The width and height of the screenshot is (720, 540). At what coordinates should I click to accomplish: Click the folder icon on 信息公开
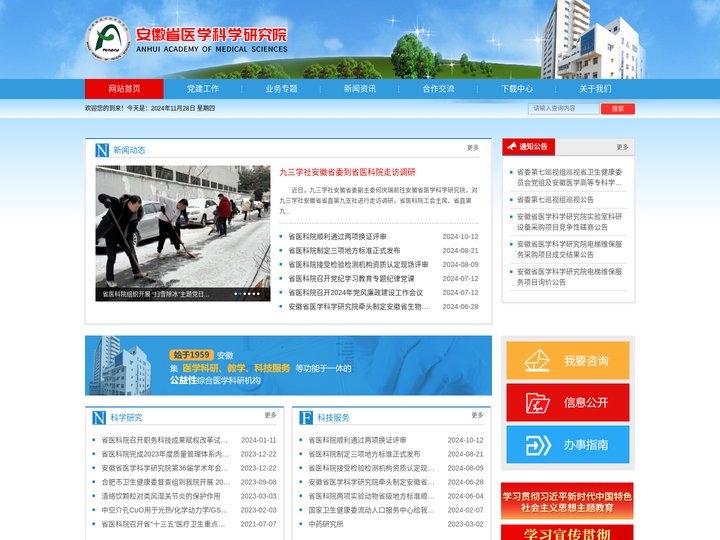point(538,403)
